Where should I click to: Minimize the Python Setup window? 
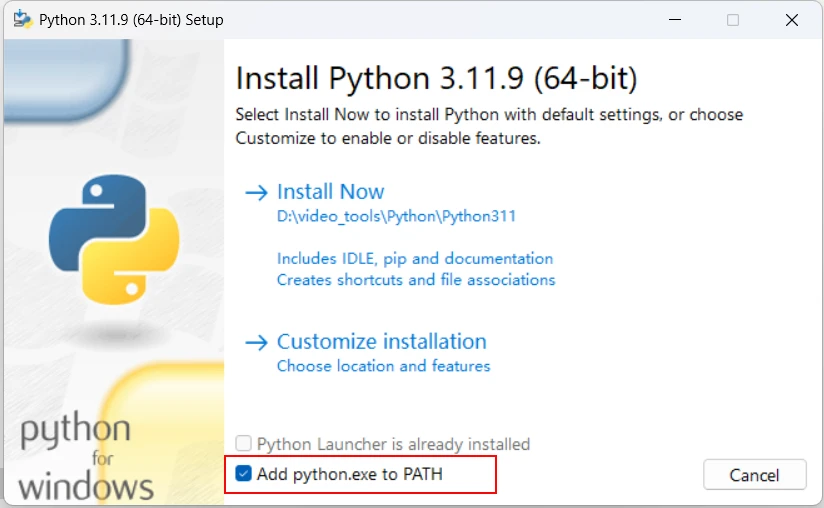678,20
